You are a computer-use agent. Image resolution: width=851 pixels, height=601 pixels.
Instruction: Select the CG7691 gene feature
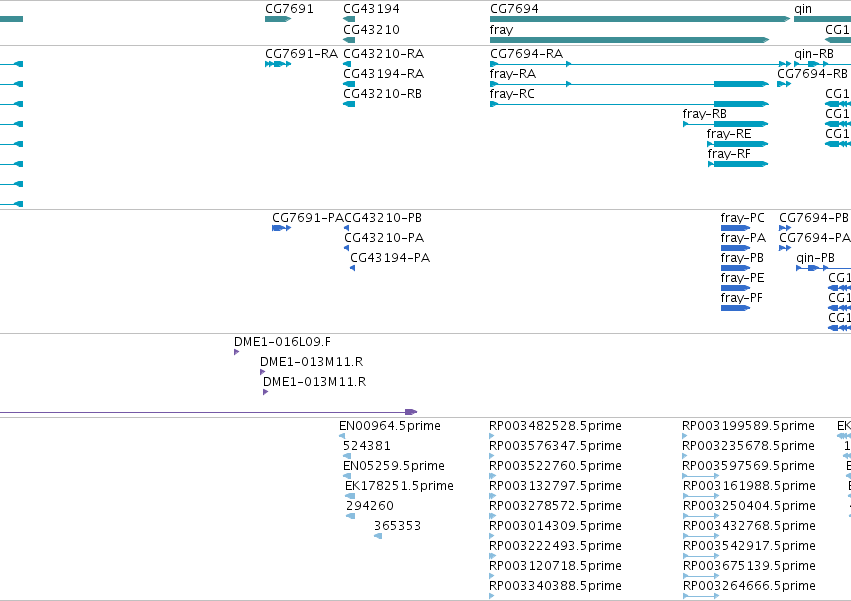coord(278,19)
